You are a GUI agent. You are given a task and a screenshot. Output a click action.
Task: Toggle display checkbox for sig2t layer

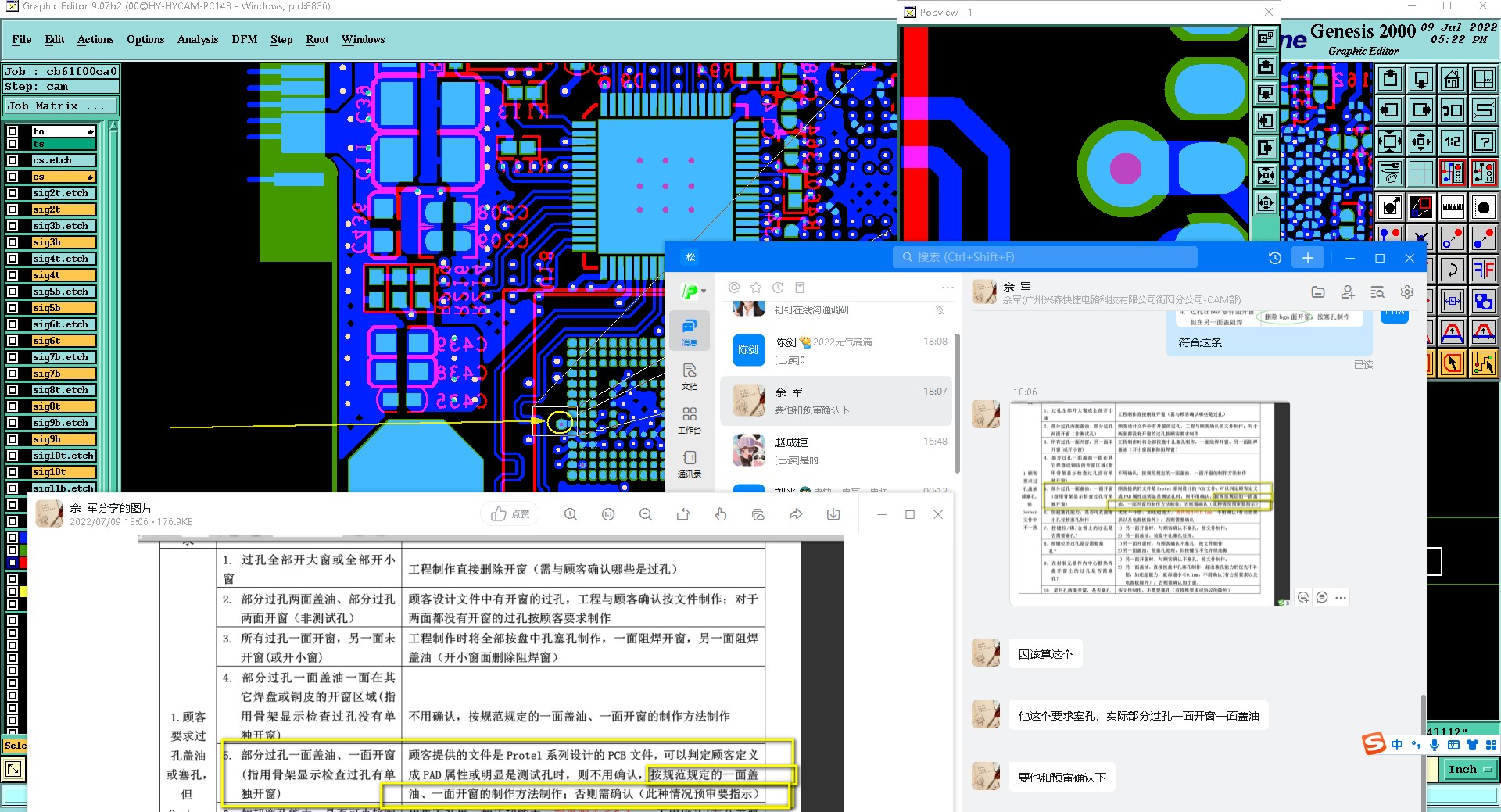[x=13, y=209]
